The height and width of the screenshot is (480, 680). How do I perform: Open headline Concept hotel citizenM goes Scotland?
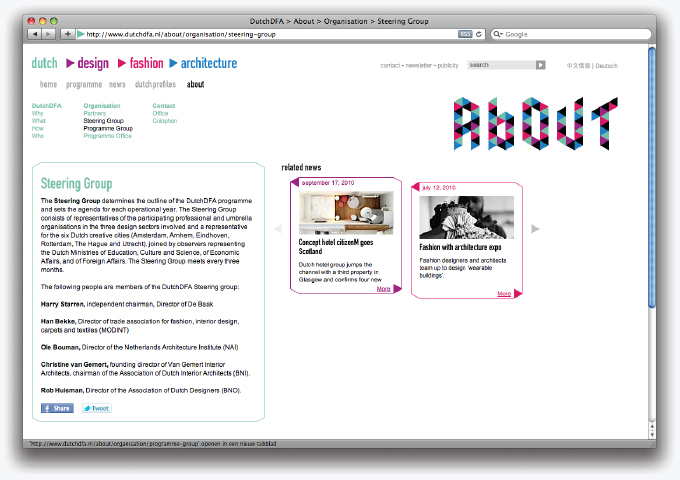tap(336, 246)
